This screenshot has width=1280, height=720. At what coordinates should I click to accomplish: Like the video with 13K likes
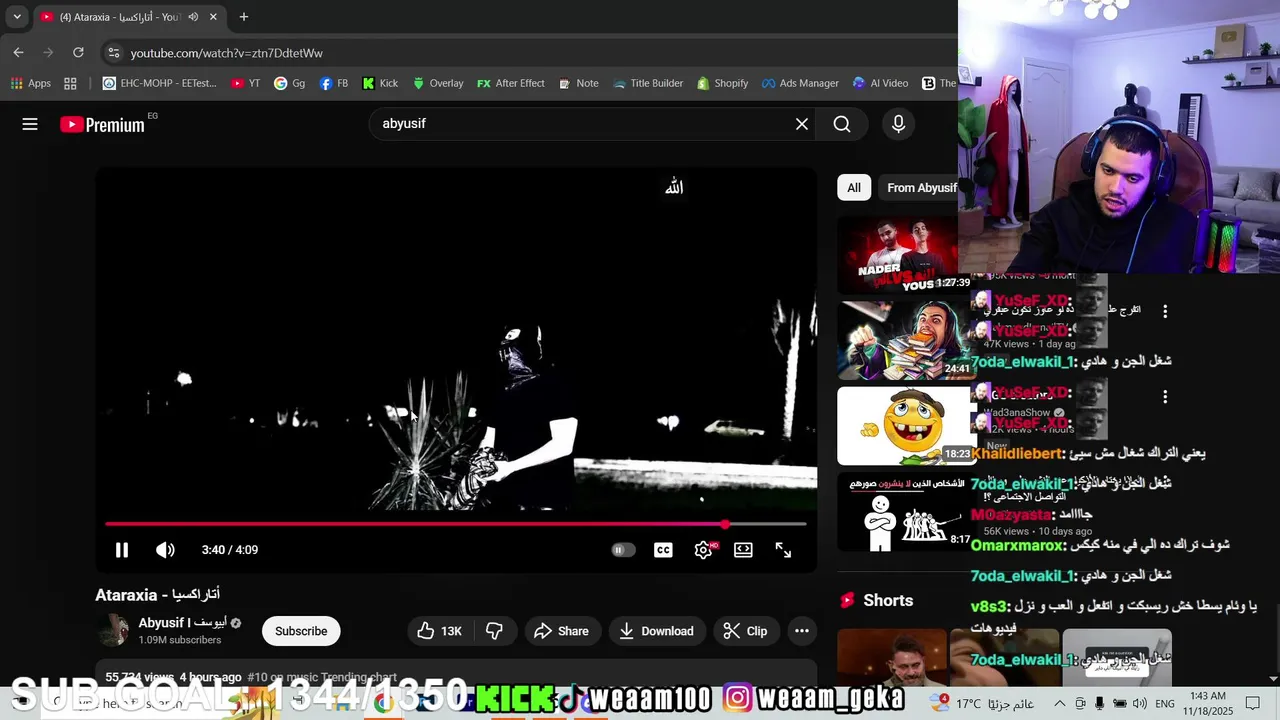pyautogui.click(x=440, y=631)
